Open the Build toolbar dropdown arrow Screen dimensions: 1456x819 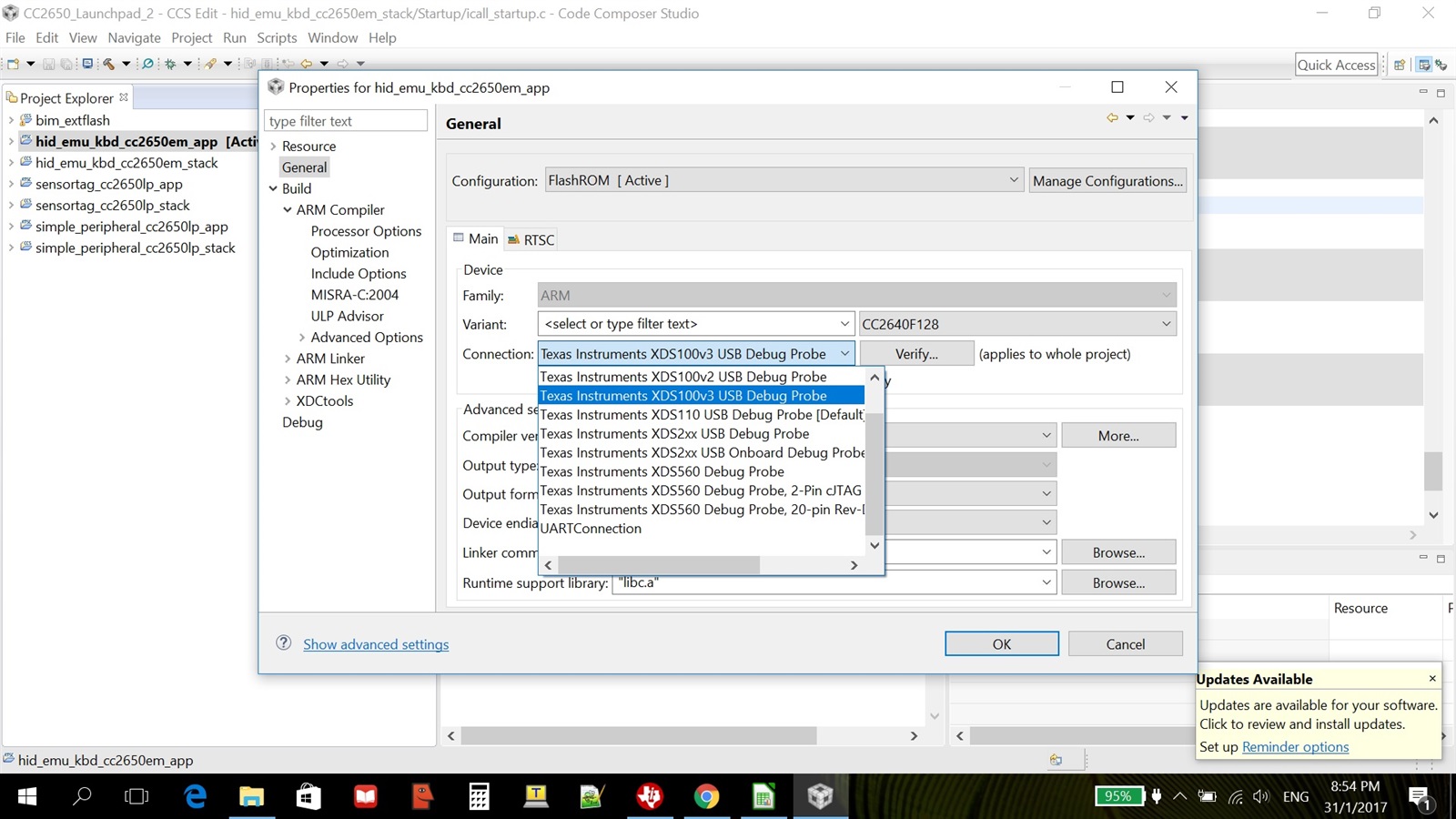(126, 64)
